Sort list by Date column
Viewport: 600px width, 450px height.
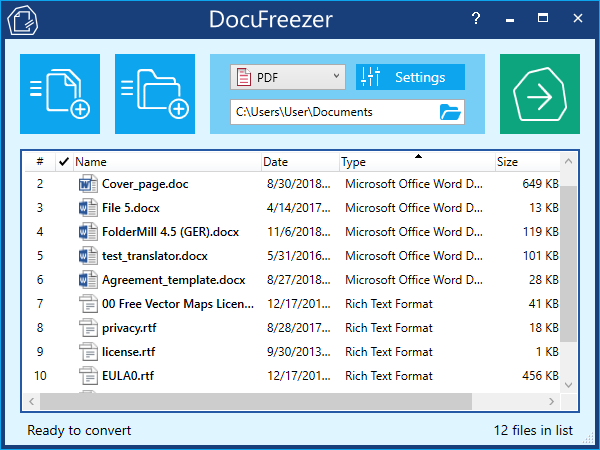pos(300,161)
